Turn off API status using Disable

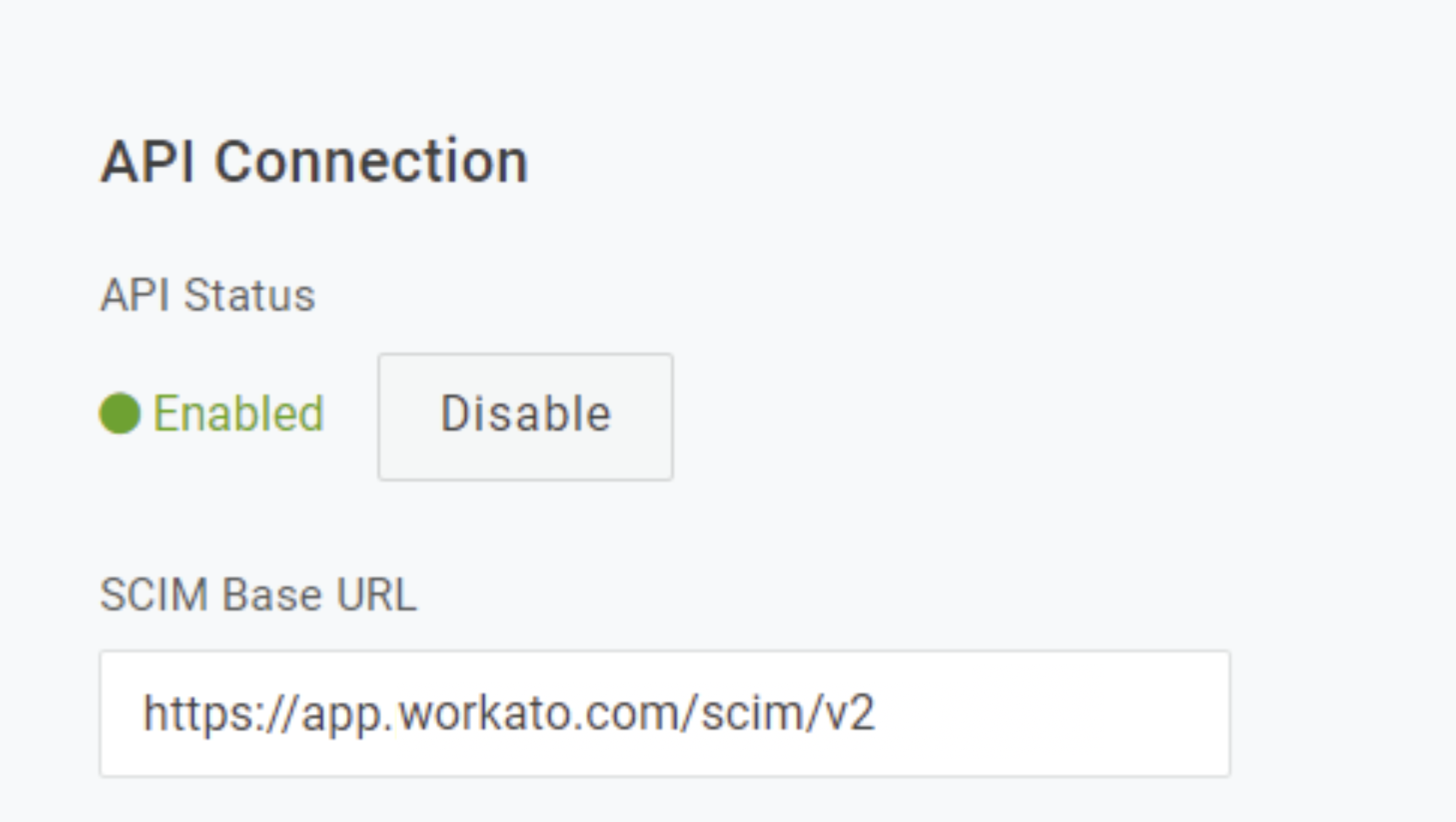[525, 416]
